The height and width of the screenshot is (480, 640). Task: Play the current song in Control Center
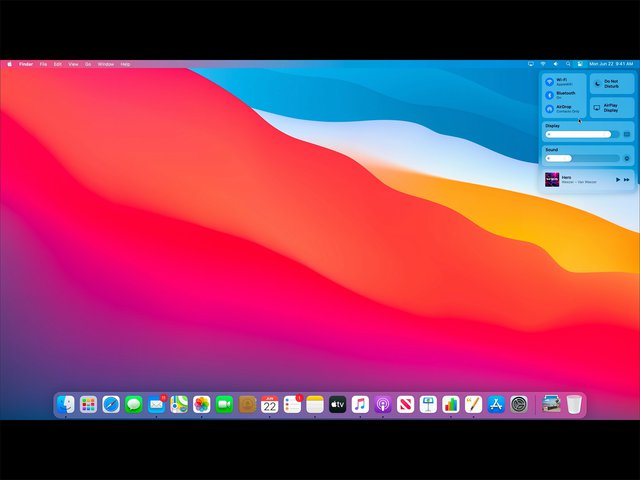click(x=616, y=180)
